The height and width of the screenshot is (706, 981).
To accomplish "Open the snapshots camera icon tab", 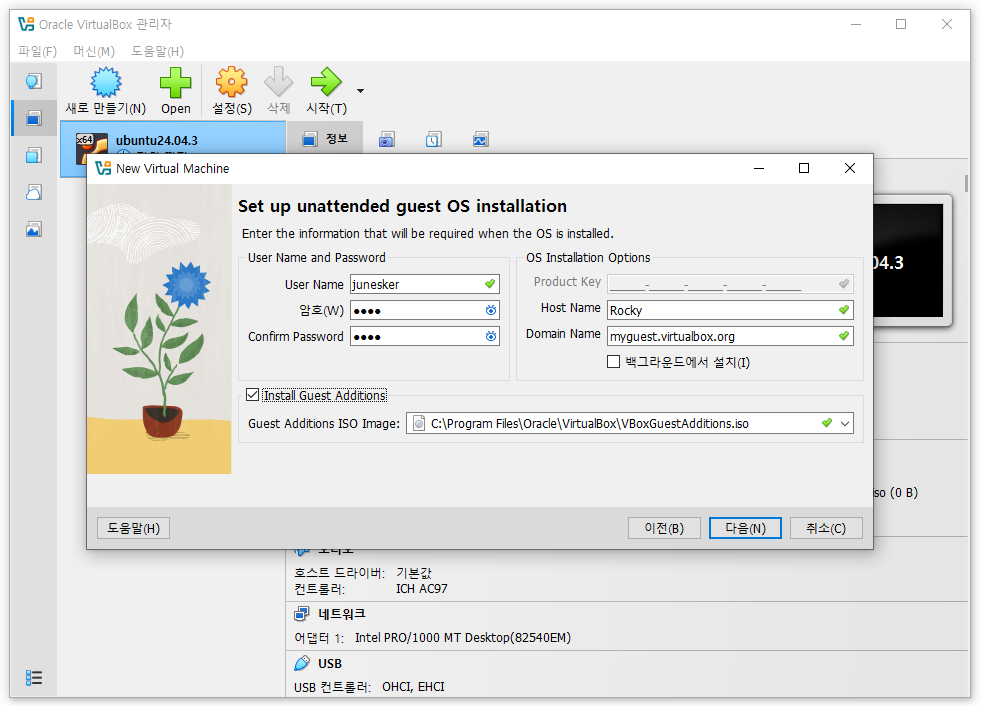I will (x=387, y=139).
